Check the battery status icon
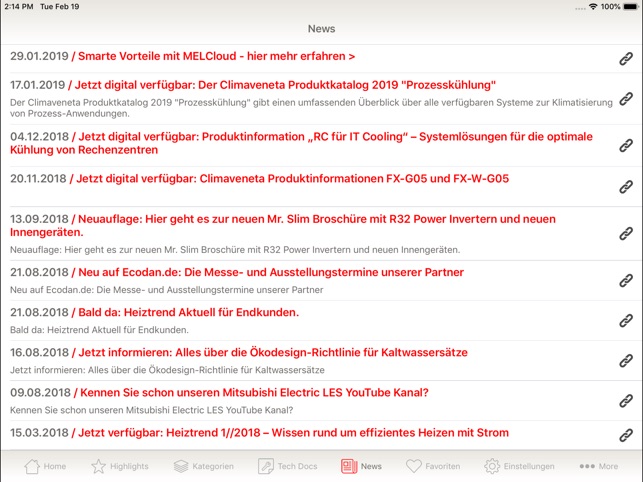This screenshot has width=643, height=482. [631, 7]
